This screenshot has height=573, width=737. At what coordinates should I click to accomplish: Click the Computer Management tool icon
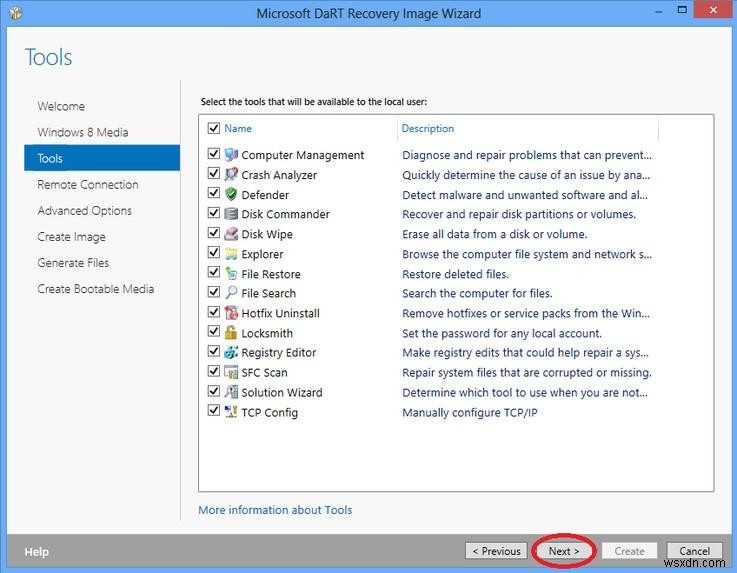pos(231,154)
